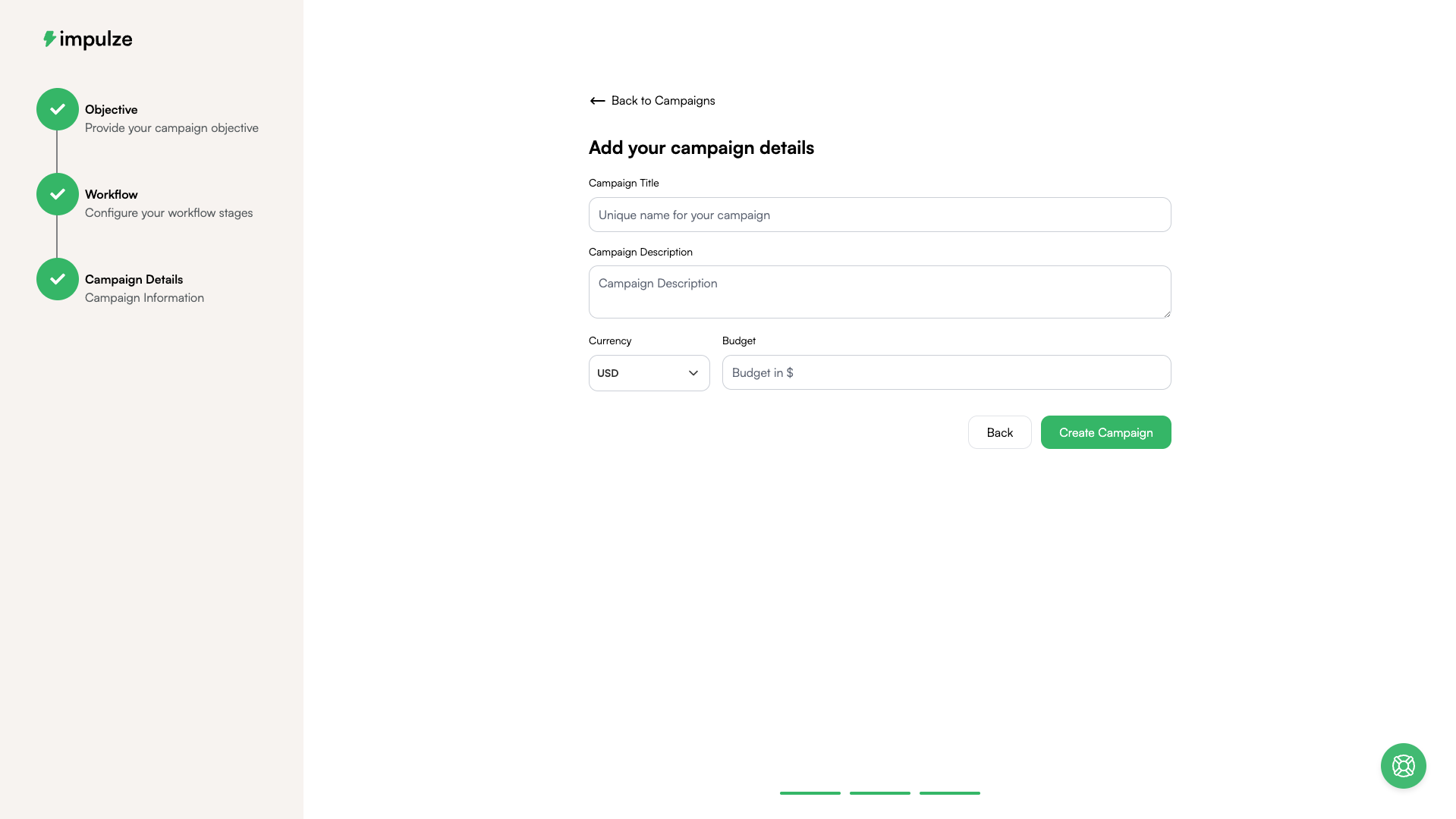Click inside the Campaign Title field
This screenshot has width=1456, height=819.
click(879, 215)
